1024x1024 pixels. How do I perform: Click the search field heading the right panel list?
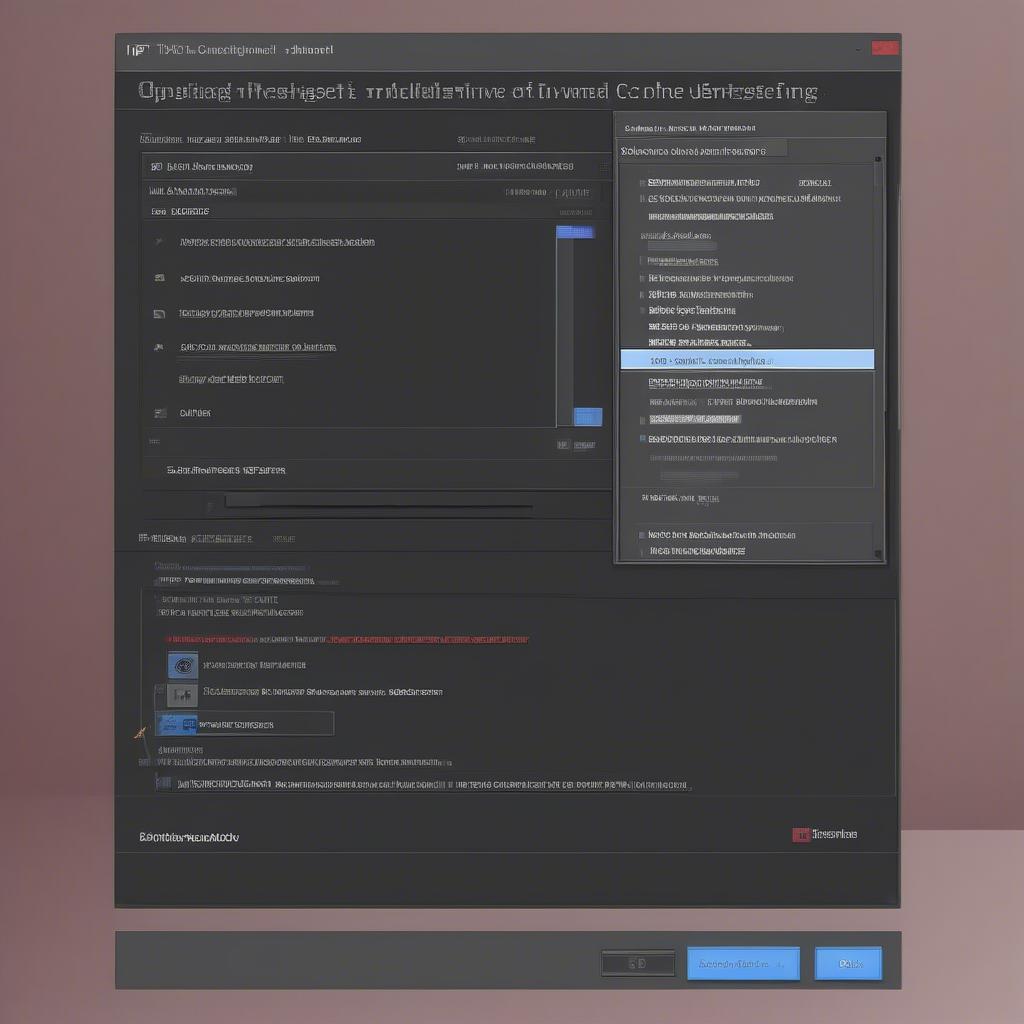[703, 151]
